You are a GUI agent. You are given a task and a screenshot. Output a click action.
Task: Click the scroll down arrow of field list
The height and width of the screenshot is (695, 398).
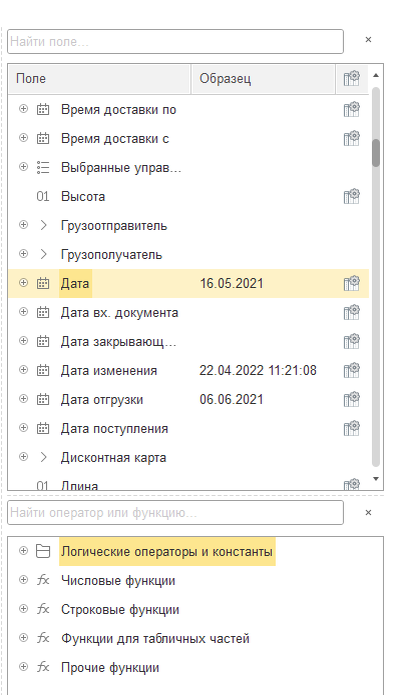pos(376,478)
